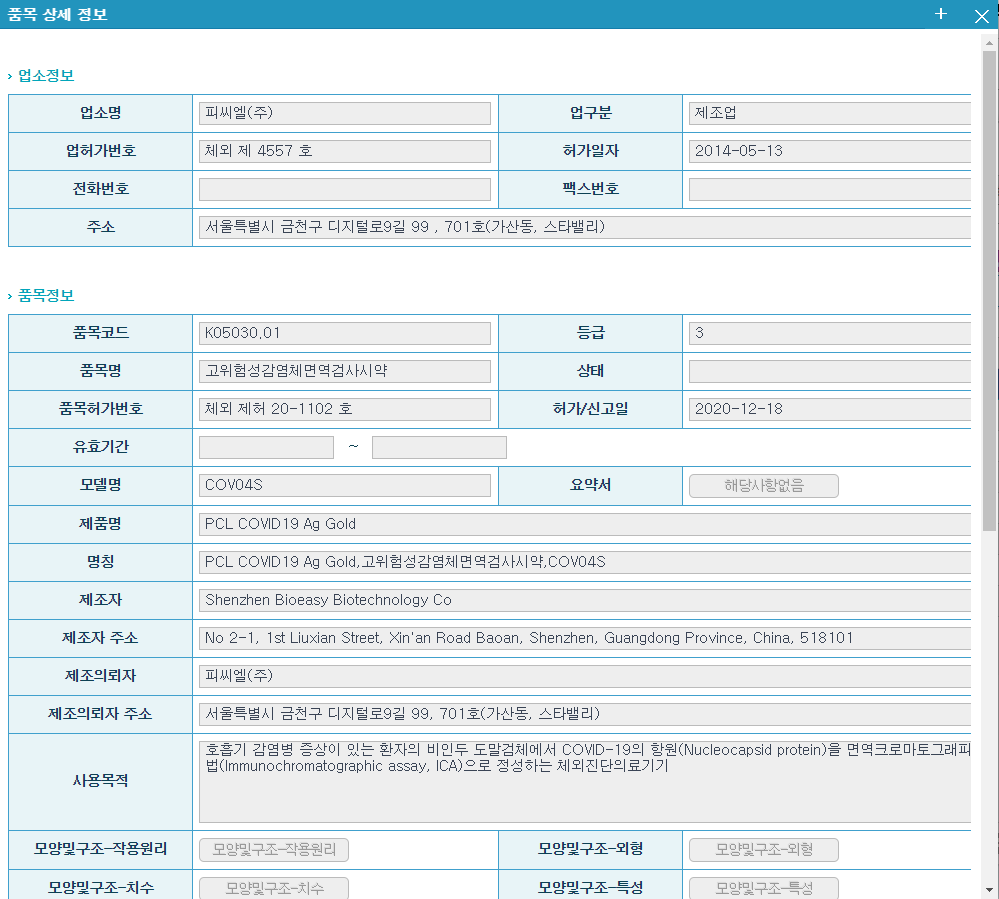
Task: Click the 제조의뢰자 주소 field
Action: (585, 714)
